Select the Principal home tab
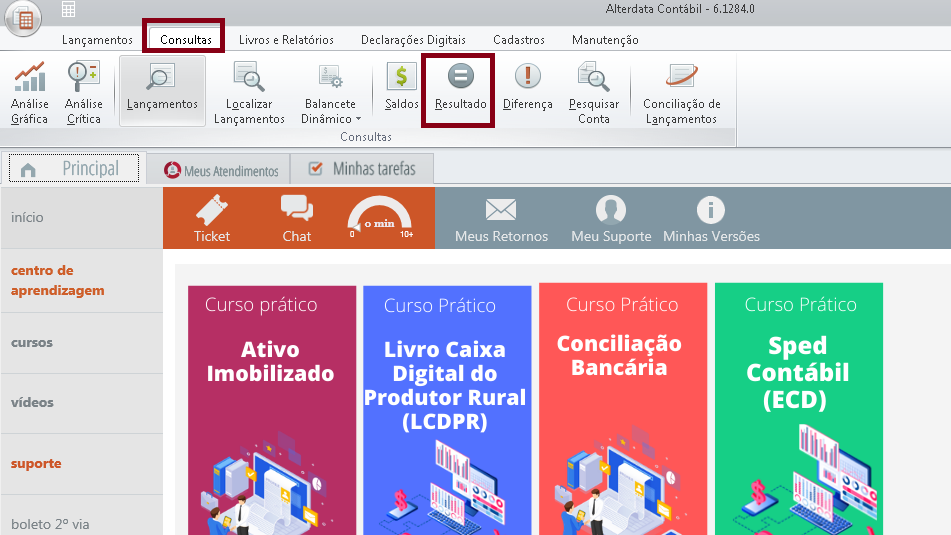Image resolution: width=951 pixels, height=535 pixels. tap(74, 168)
